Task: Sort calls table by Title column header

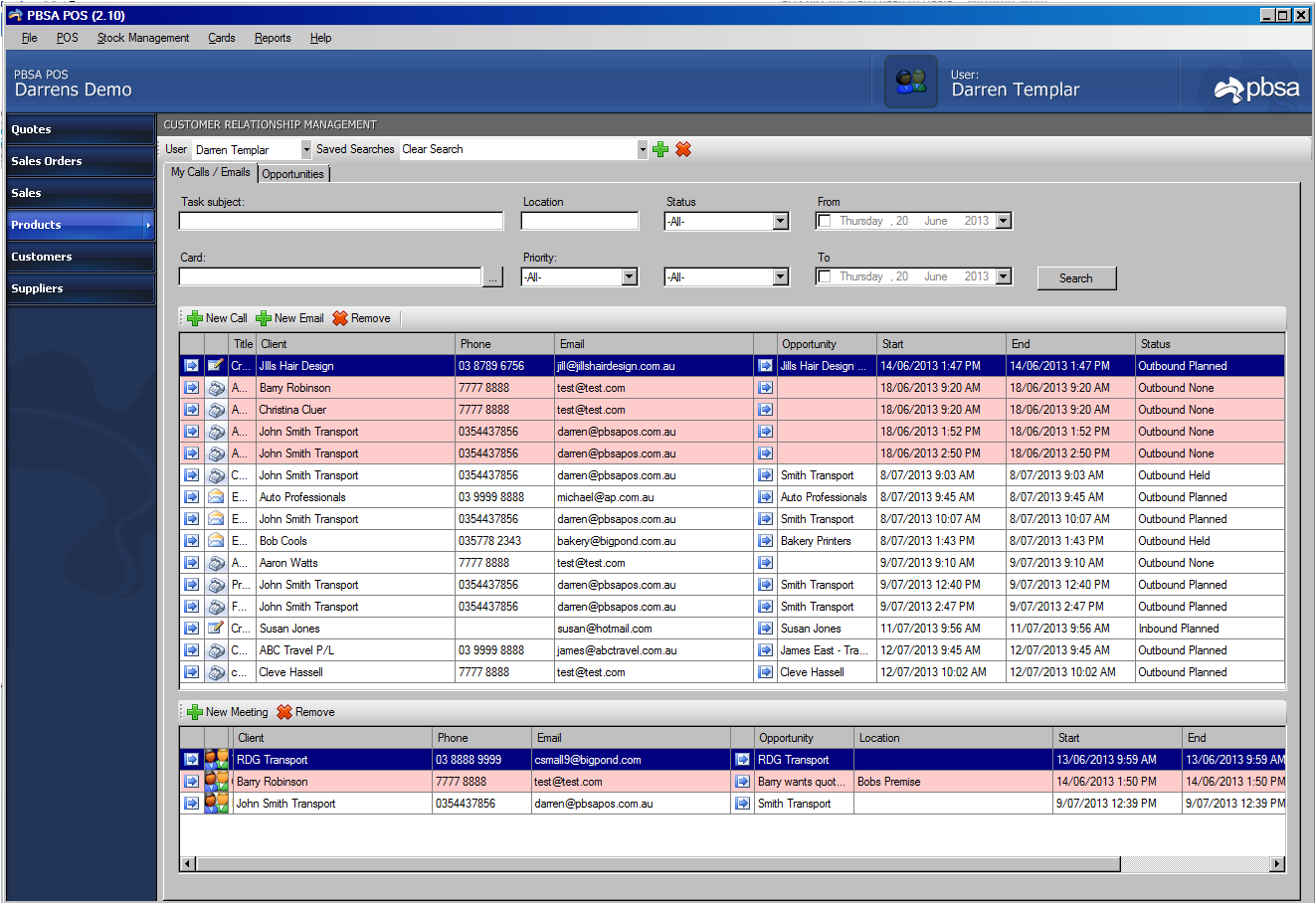Action: pyautogui.click(x=243, y=344)
